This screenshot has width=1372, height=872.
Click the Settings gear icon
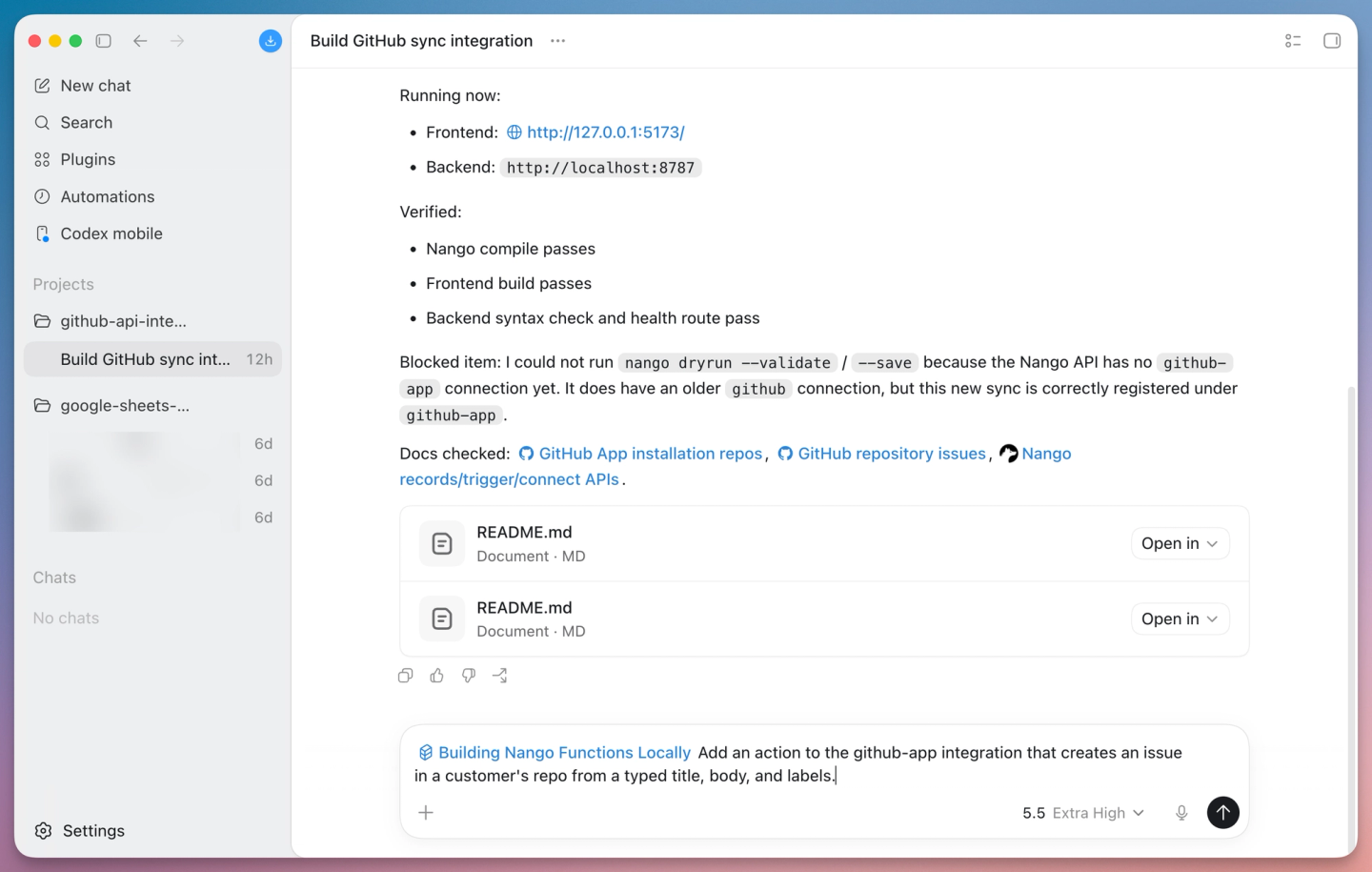coord(44,831)
